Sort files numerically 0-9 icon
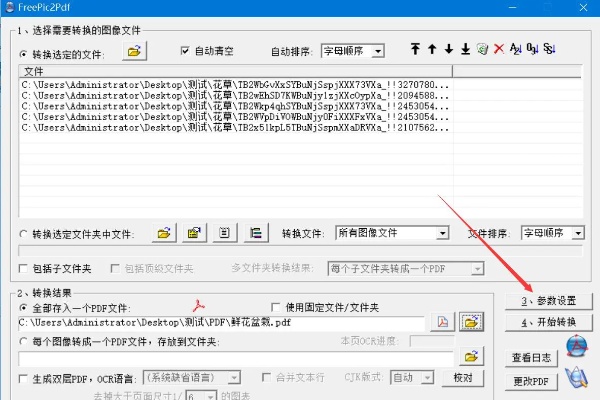 pyautogui.click(x=532, y=49)
